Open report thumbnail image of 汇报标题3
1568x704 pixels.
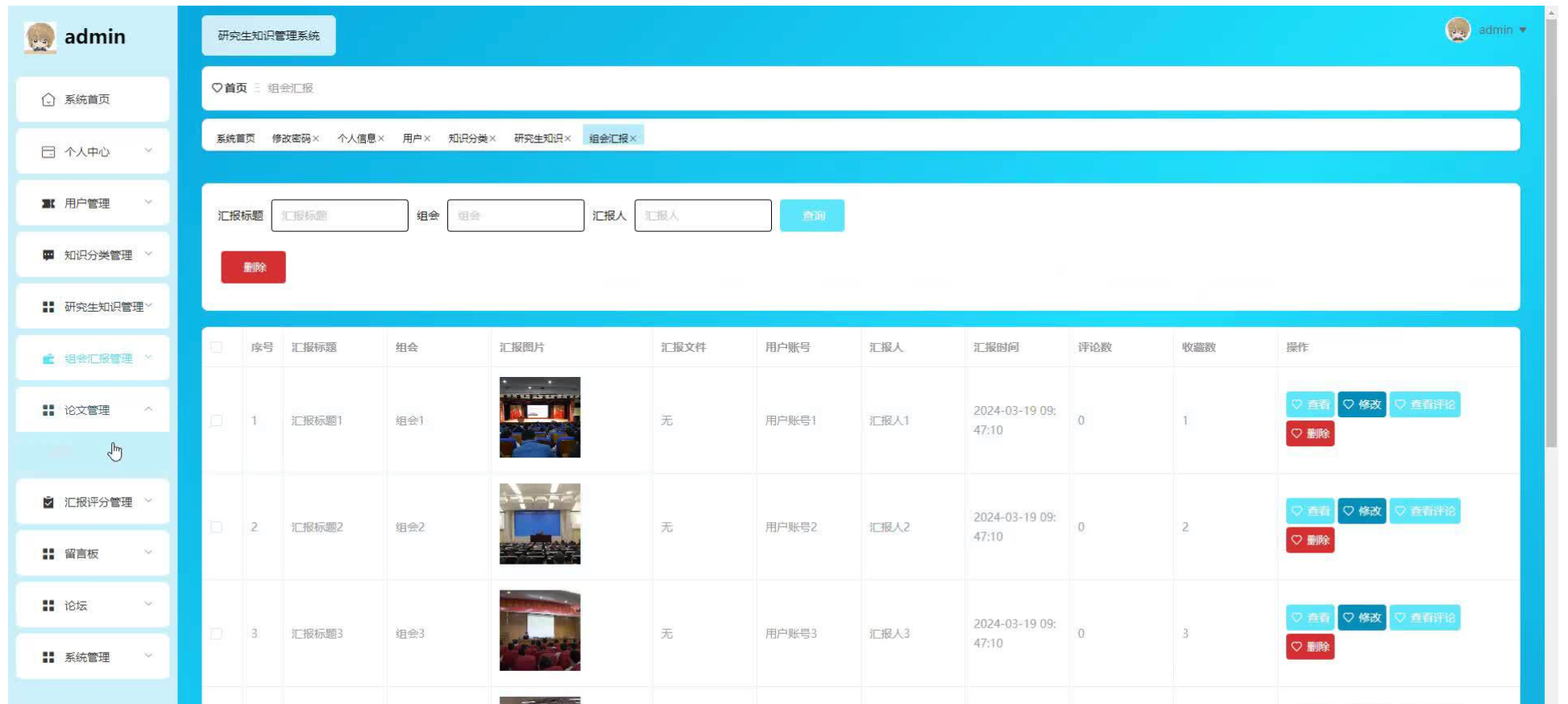pos(540,631)
